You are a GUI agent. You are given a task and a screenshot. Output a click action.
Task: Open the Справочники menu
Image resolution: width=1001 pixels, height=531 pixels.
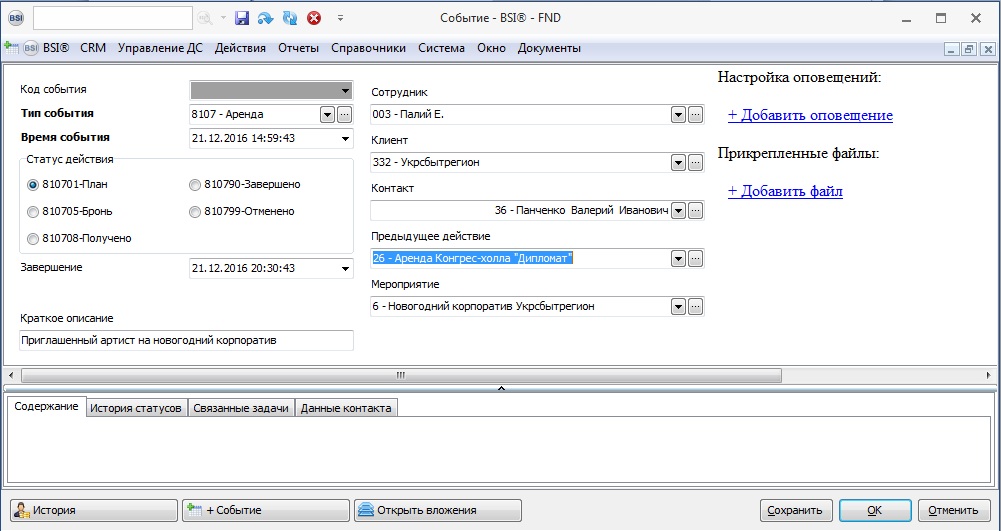[368, 48]
